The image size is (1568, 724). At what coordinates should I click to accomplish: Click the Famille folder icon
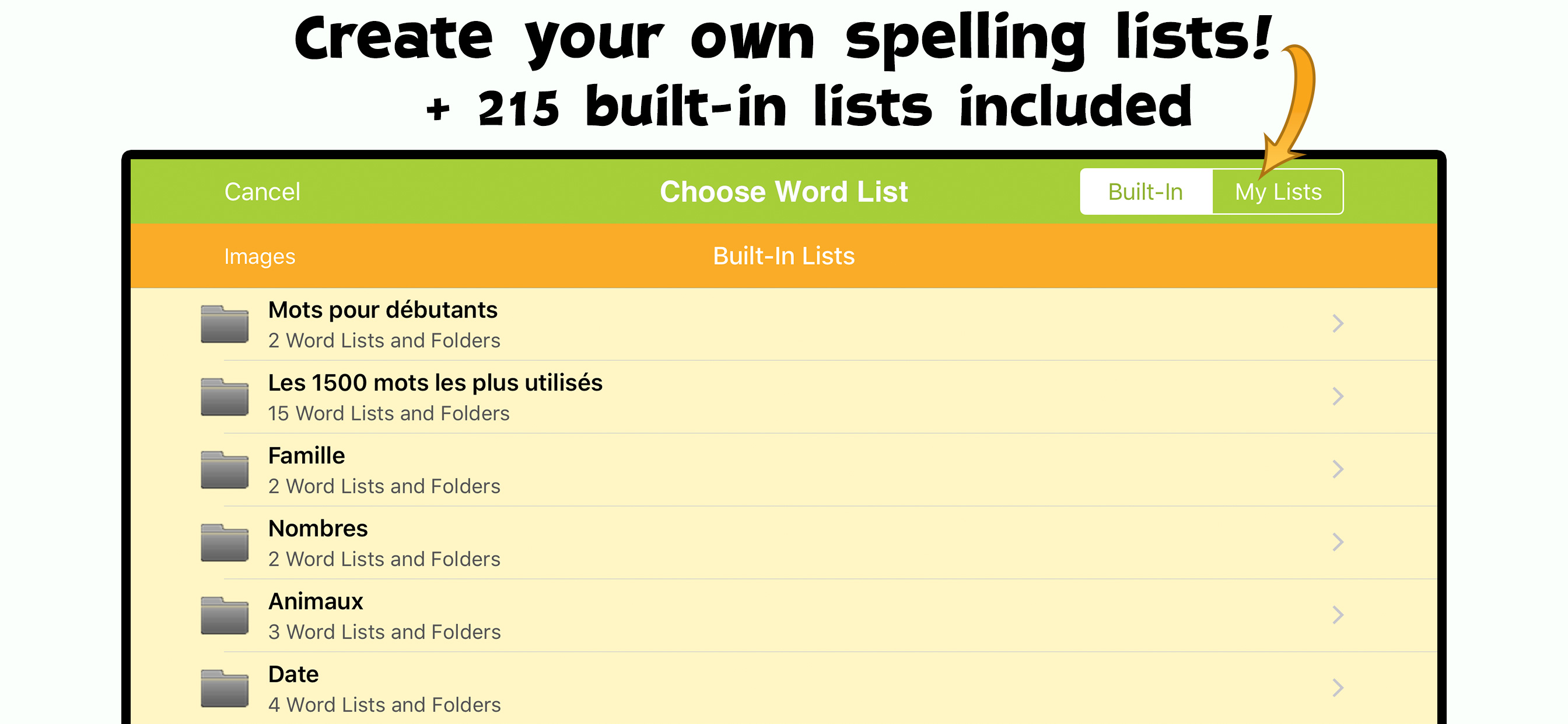[225, 470]
